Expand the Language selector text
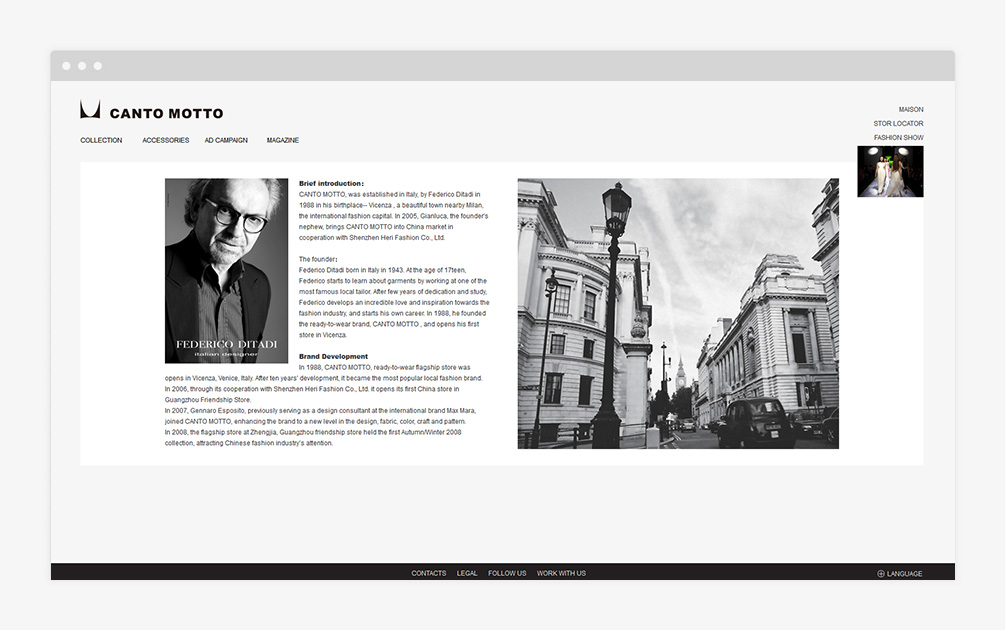This screenshot has width=1005, height=630. [904, 574]
